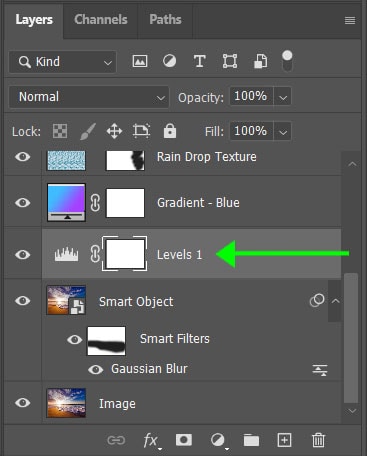Select the Rain Drop Texture layer thumbnail
The image size is (367, 456).
(x=66, y=160)
